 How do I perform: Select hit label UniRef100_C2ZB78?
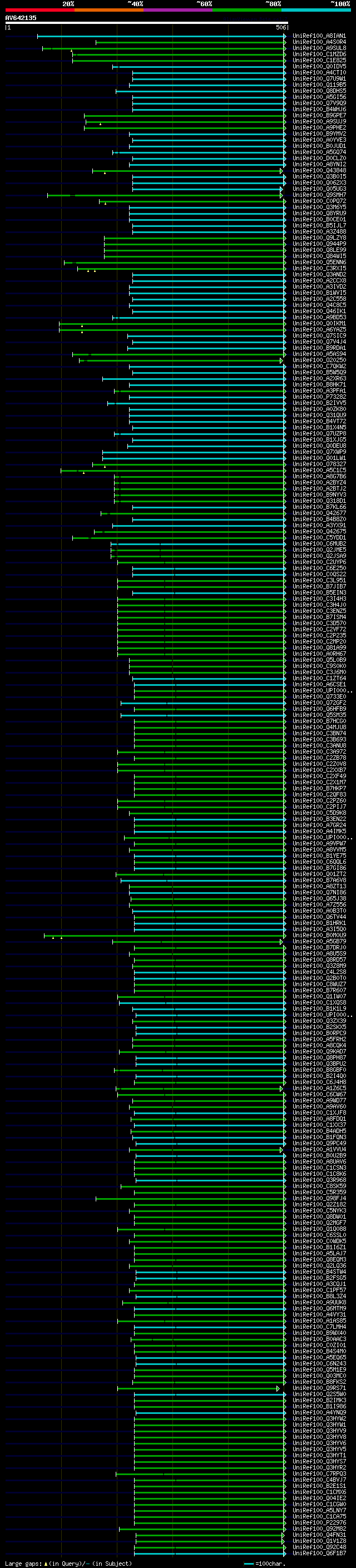point(319,758)
